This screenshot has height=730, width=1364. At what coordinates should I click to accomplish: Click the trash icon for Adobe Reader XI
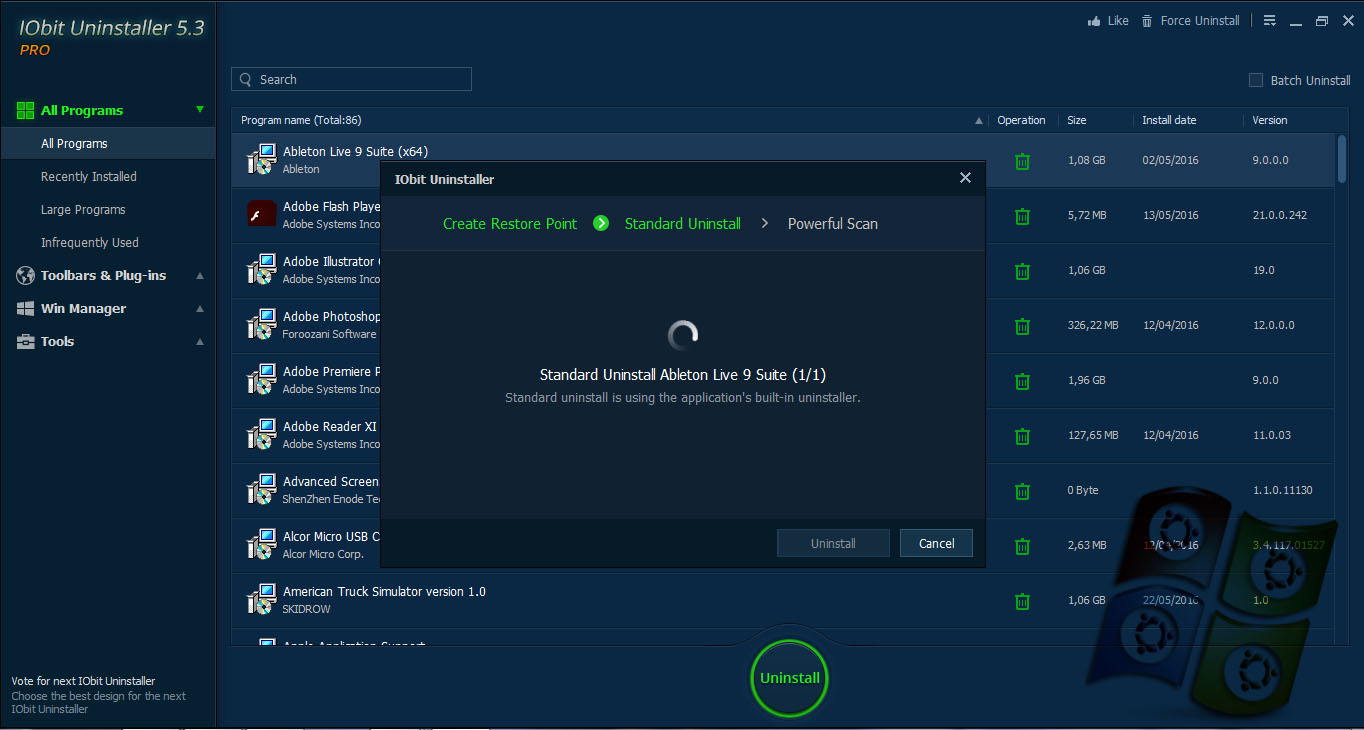(1022, 436)
